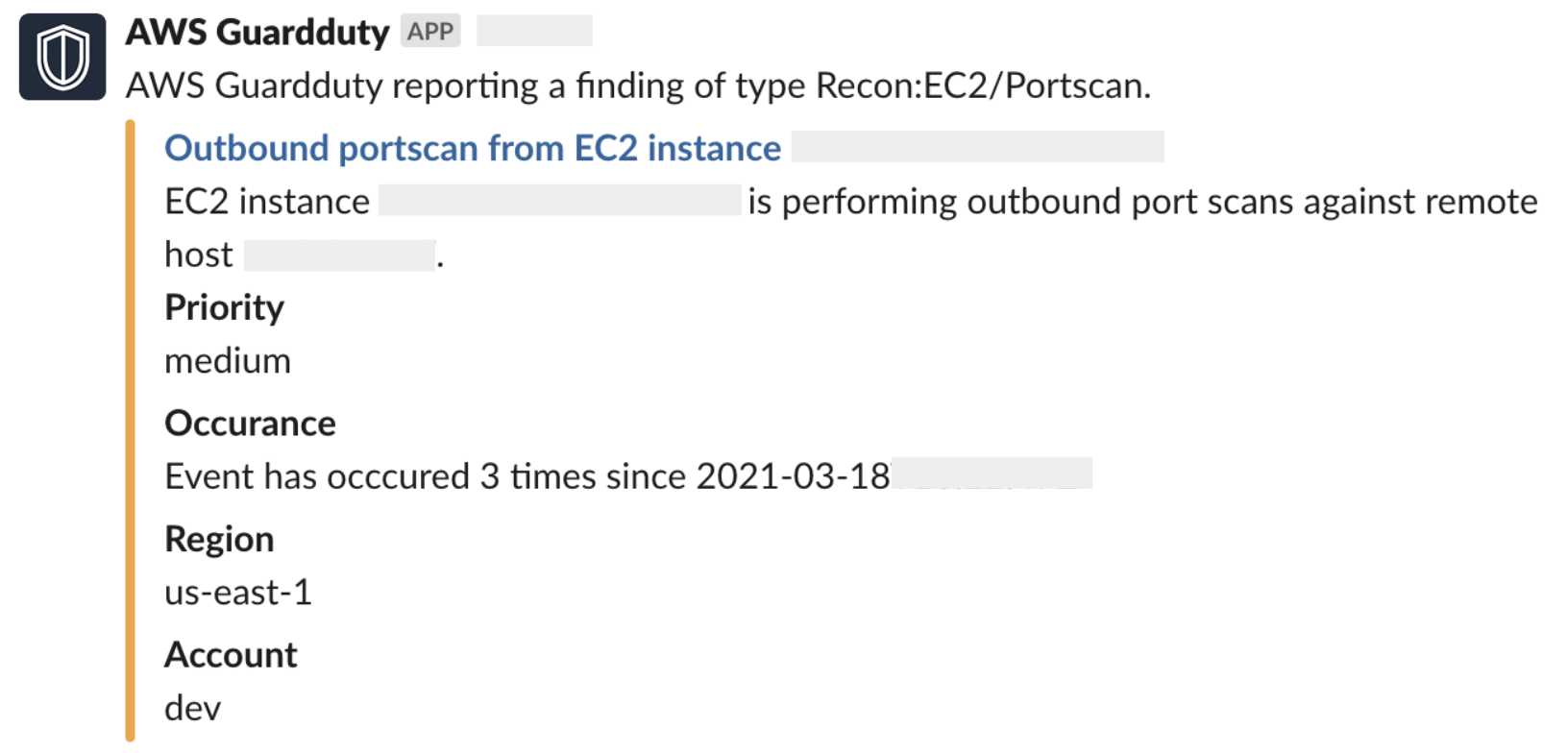Select the dev account value
The height and width of the screenshot is (753, 1568).
192,708
